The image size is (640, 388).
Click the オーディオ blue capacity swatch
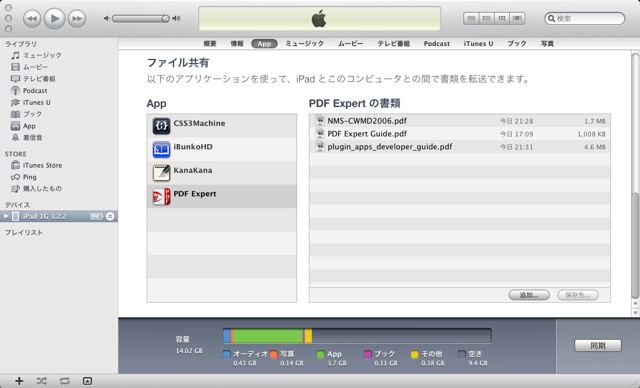tap(227, 354)
